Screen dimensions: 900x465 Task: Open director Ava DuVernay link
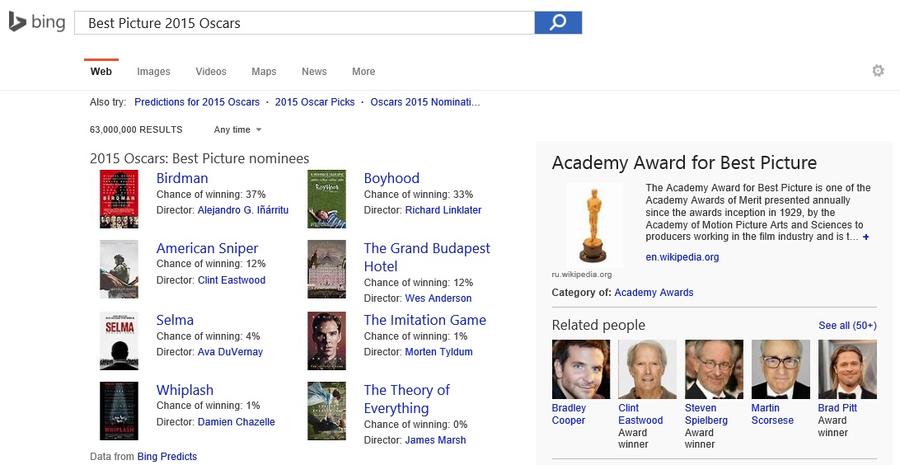pyautogui.click(x=230, y=352)
